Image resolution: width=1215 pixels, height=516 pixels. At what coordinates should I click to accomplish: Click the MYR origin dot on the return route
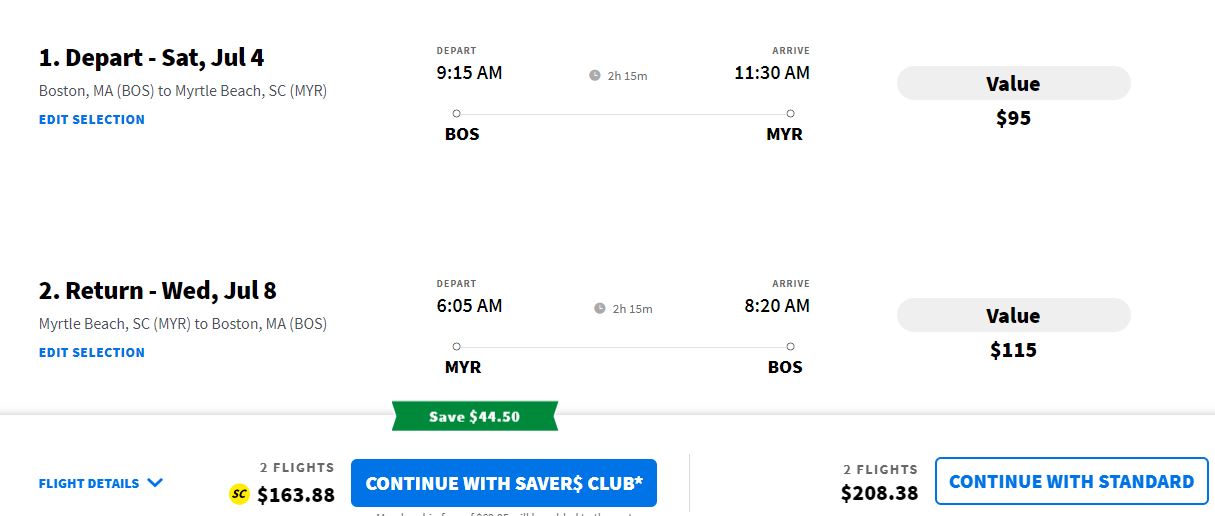[x=456, y=347]
